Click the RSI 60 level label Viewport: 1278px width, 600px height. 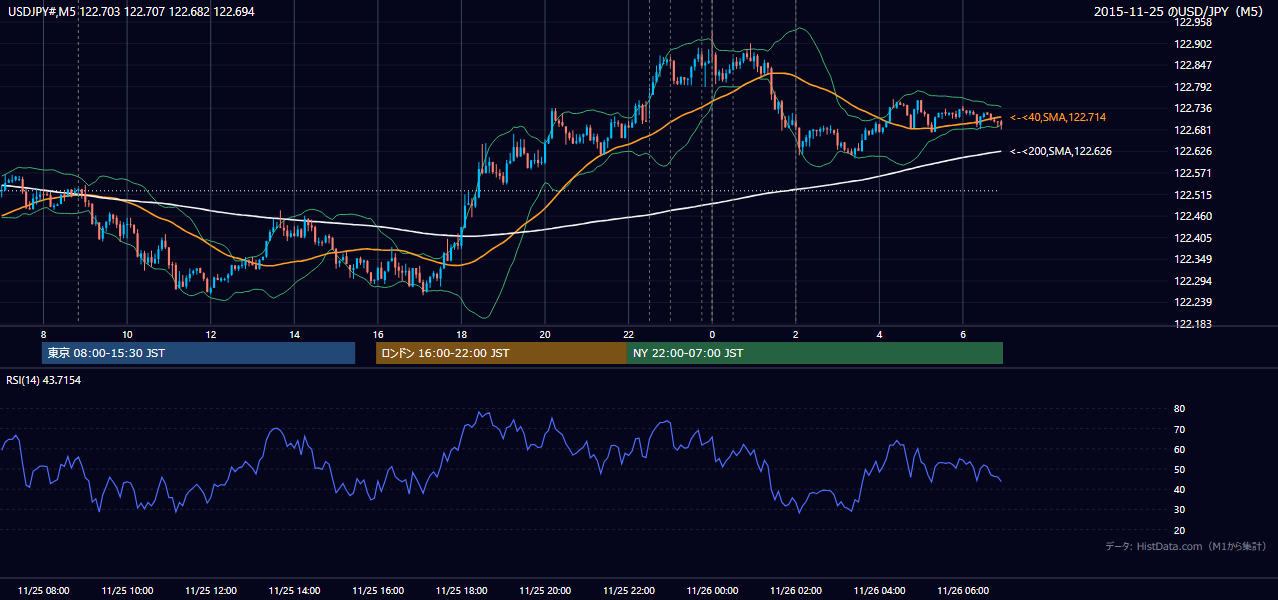pyautogui.click(x=1179, y=449)
